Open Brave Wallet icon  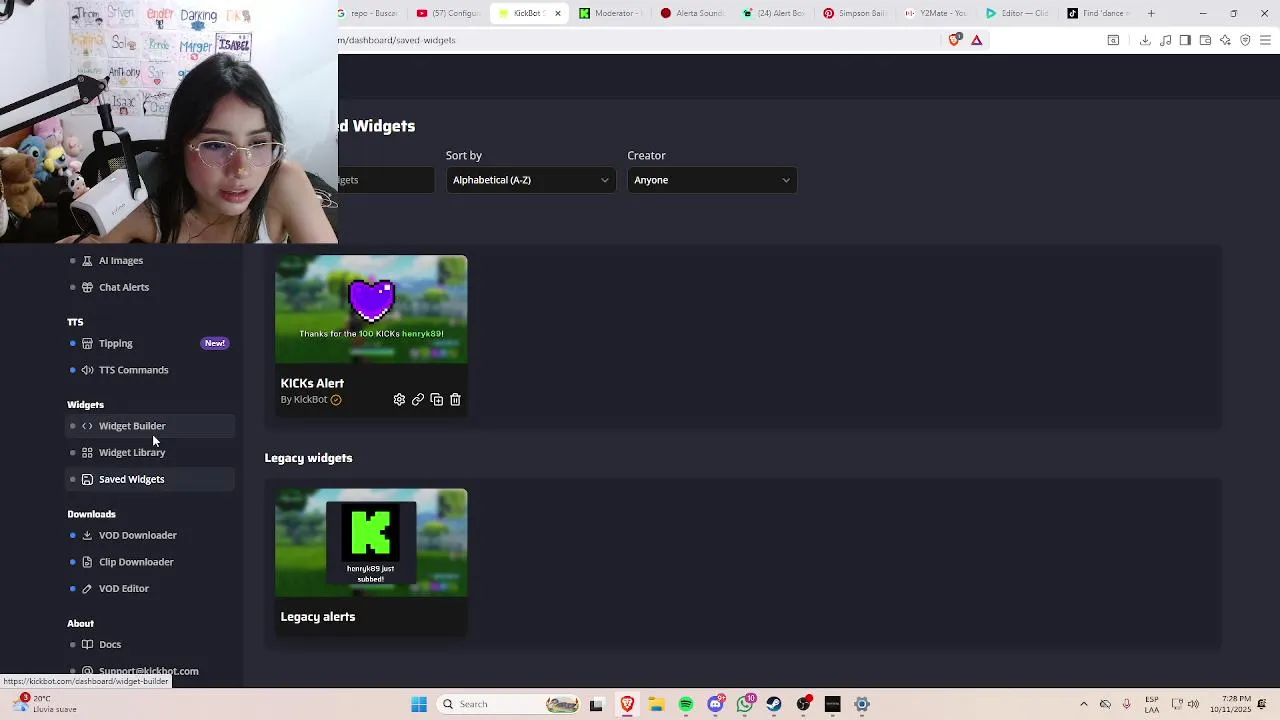(1205, 40)
